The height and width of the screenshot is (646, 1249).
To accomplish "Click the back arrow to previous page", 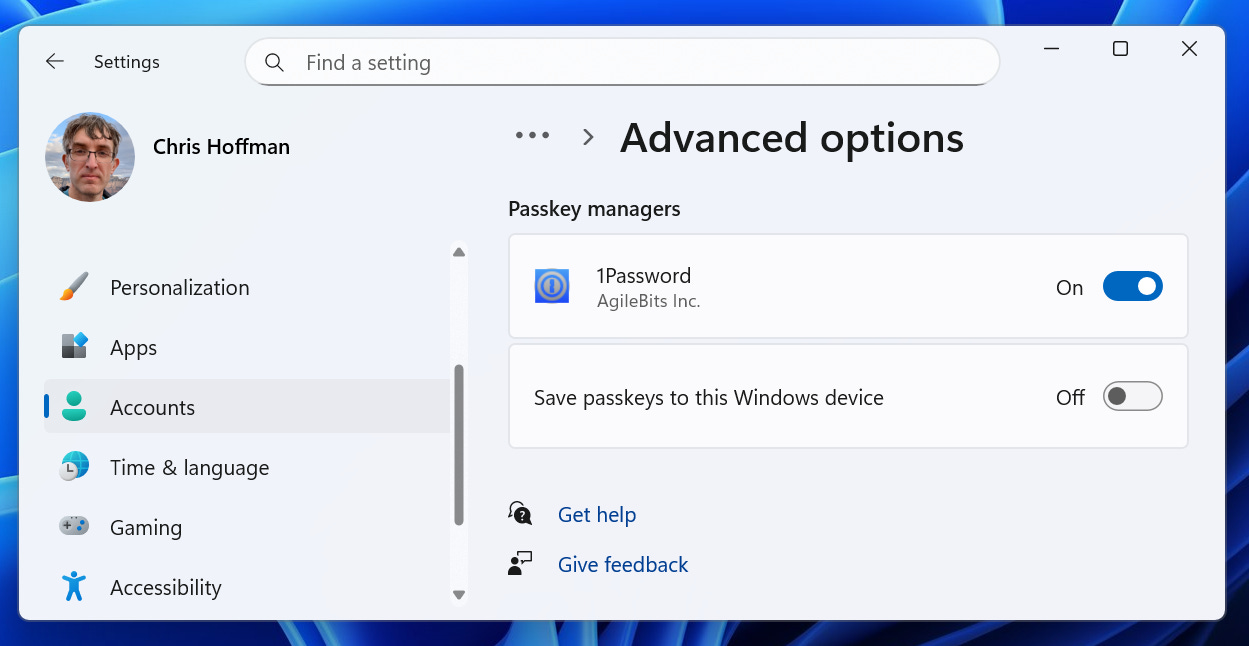I will pos(55,61).
